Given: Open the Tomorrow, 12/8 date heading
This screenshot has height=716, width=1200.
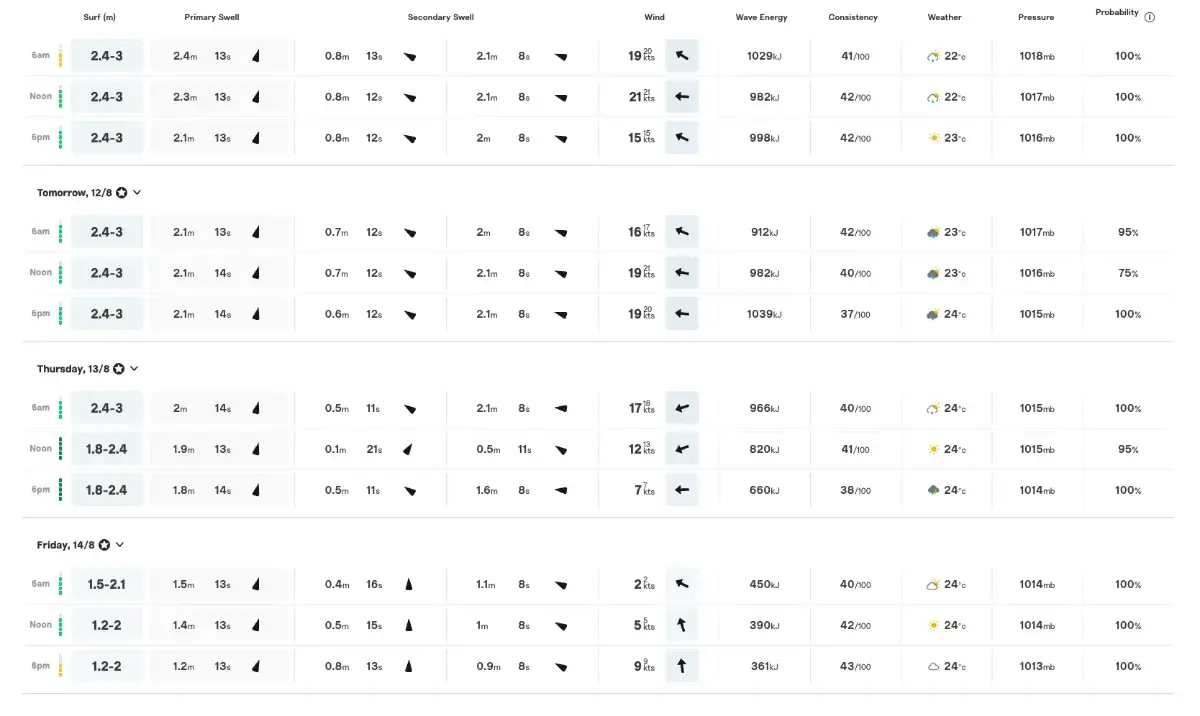Looking at the screenshot, I should (x=74, y=192).
